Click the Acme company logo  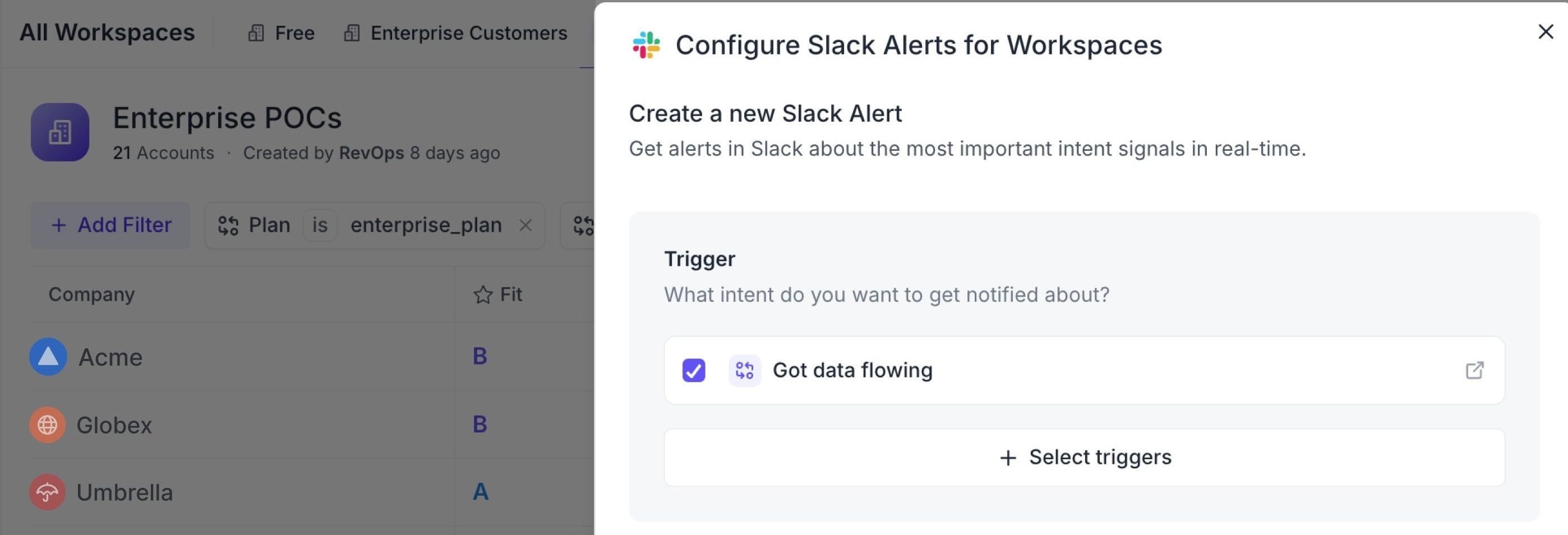(48, 357)
